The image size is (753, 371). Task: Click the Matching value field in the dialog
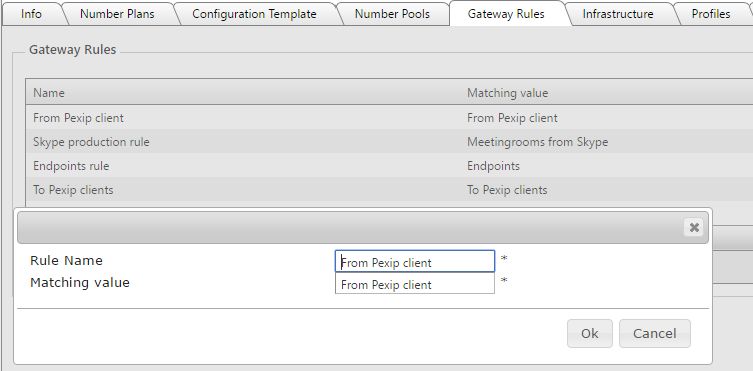[415, 284]
